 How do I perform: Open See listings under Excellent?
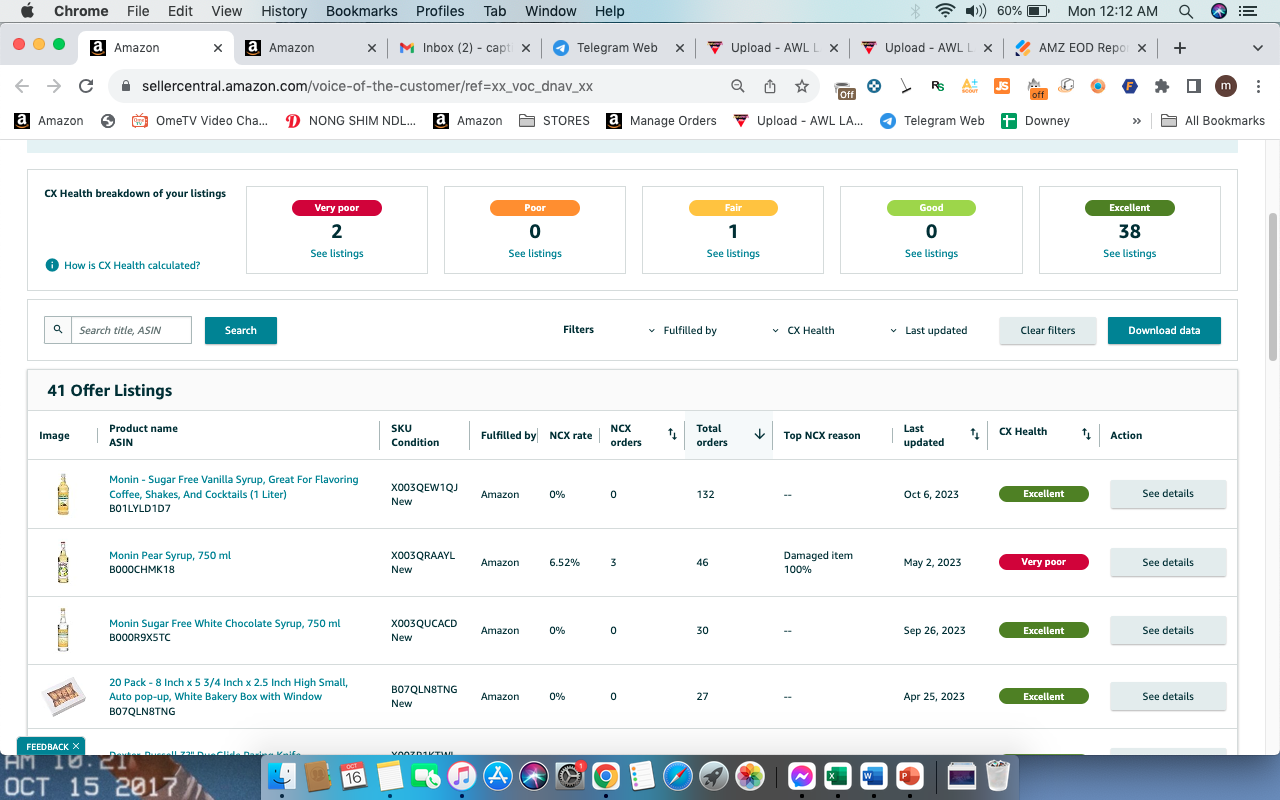(1130, 254)
